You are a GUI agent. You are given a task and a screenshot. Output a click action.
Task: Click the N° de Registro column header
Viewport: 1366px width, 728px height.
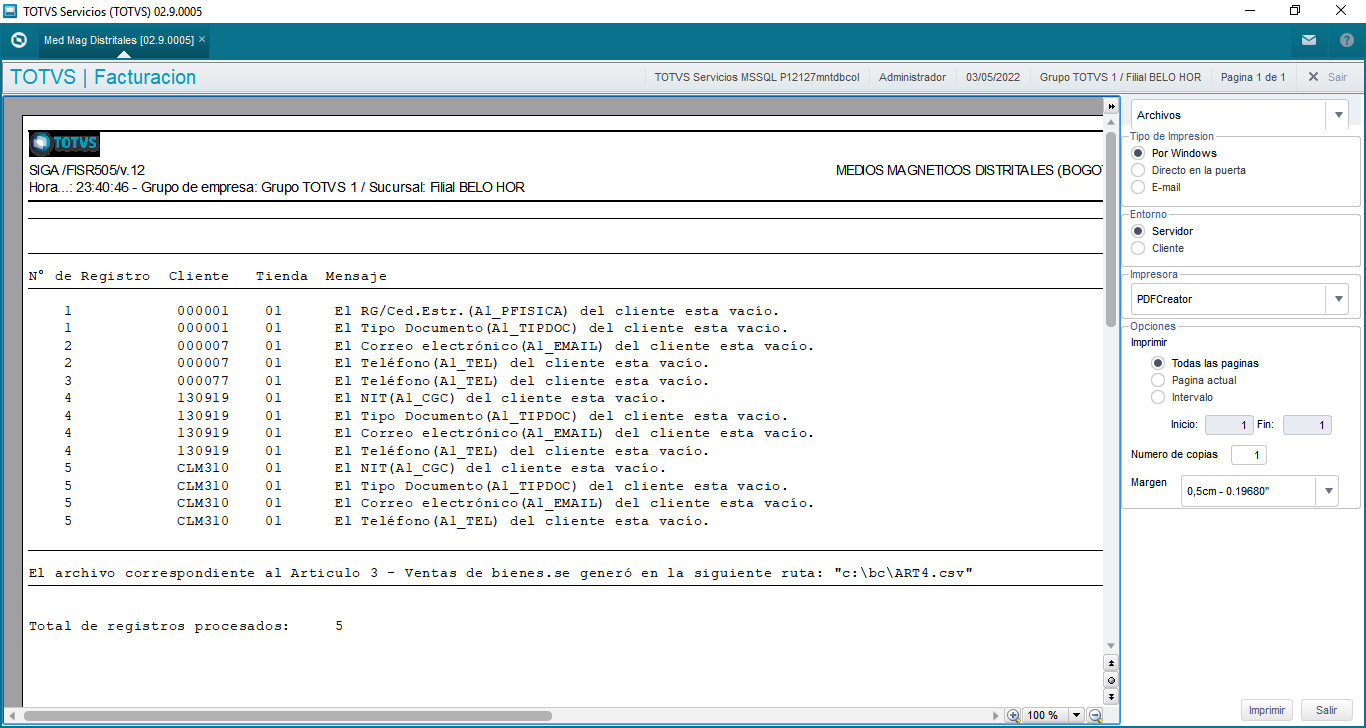(x=89, y=276)
